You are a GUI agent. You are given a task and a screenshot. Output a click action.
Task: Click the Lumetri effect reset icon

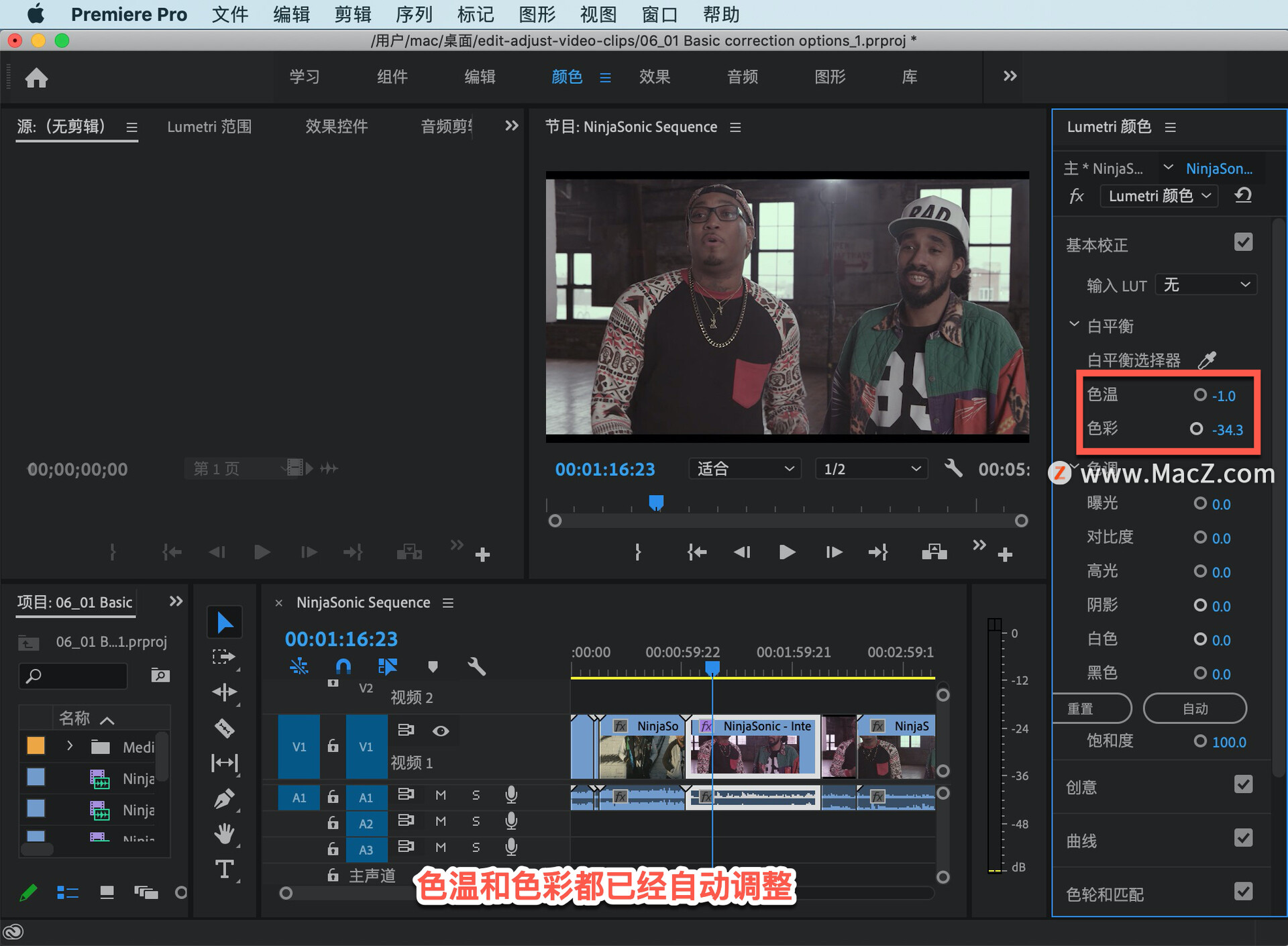1242,196
